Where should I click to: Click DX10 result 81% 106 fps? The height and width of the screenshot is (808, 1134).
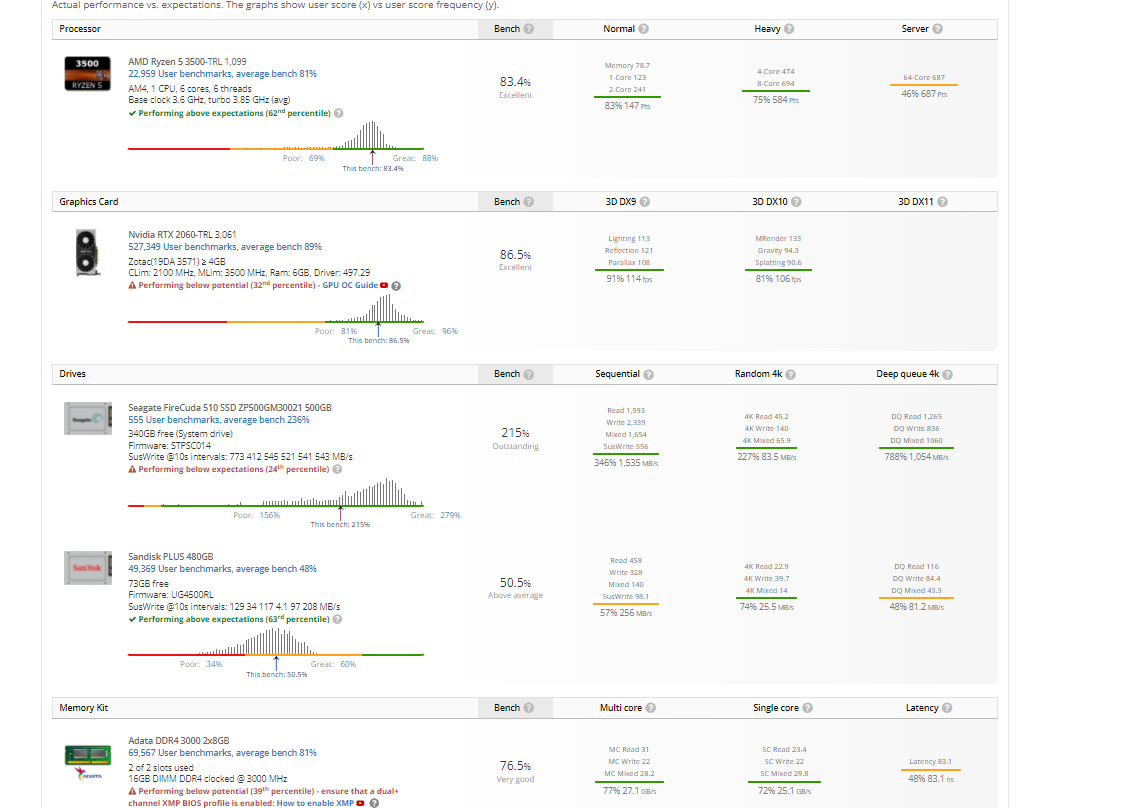pos(778,278)
